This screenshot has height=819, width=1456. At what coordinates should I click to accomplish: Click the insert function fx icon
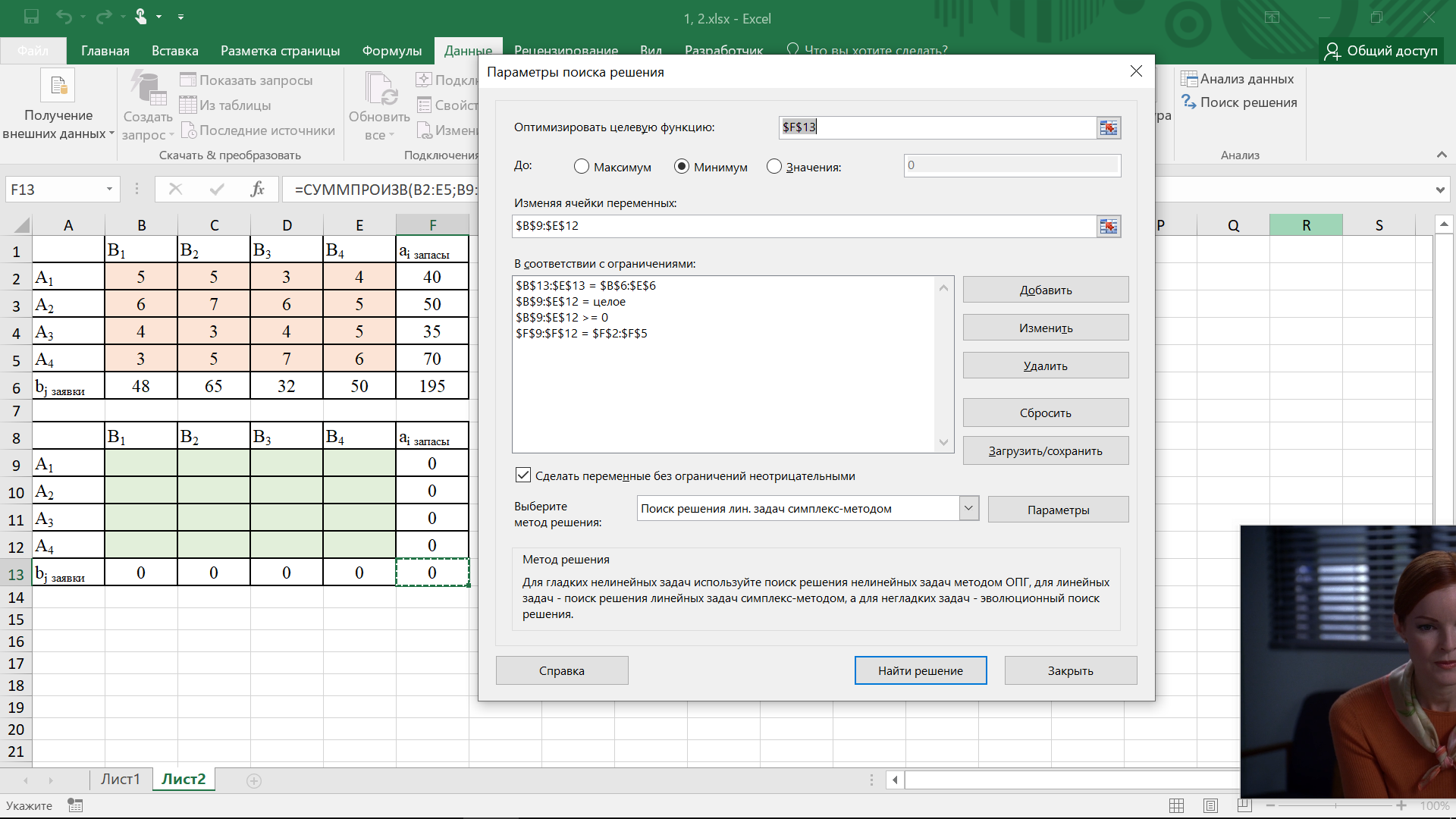click(257, 189)
